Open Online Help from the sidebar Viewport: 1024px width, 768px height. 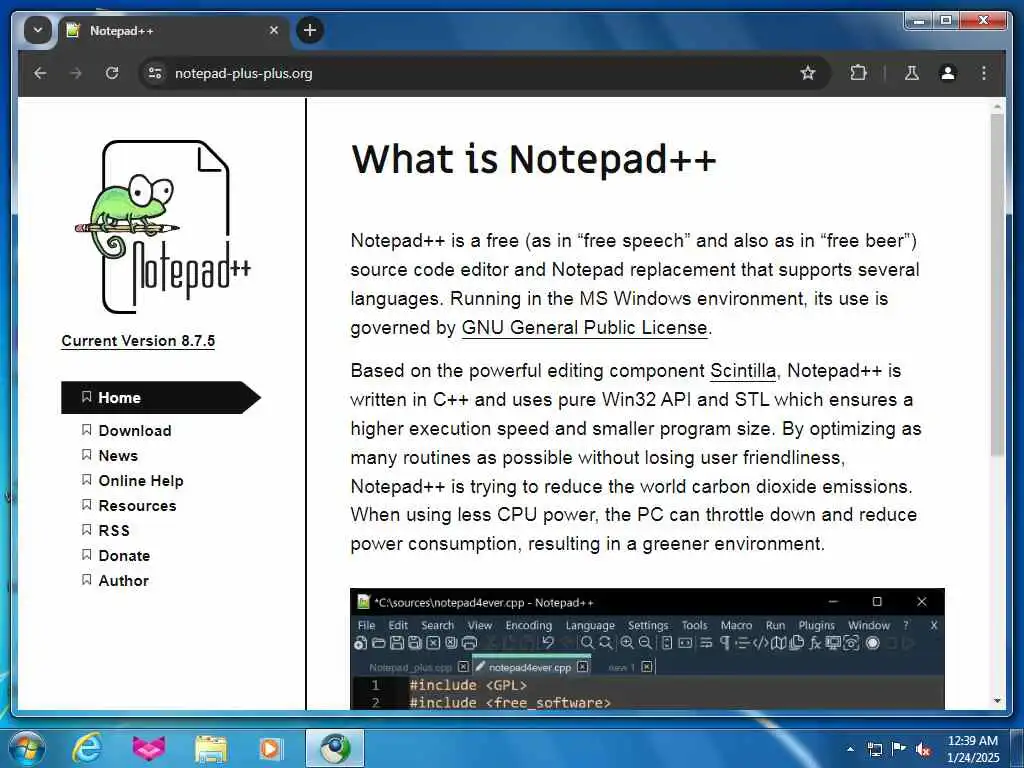[140, 481]
